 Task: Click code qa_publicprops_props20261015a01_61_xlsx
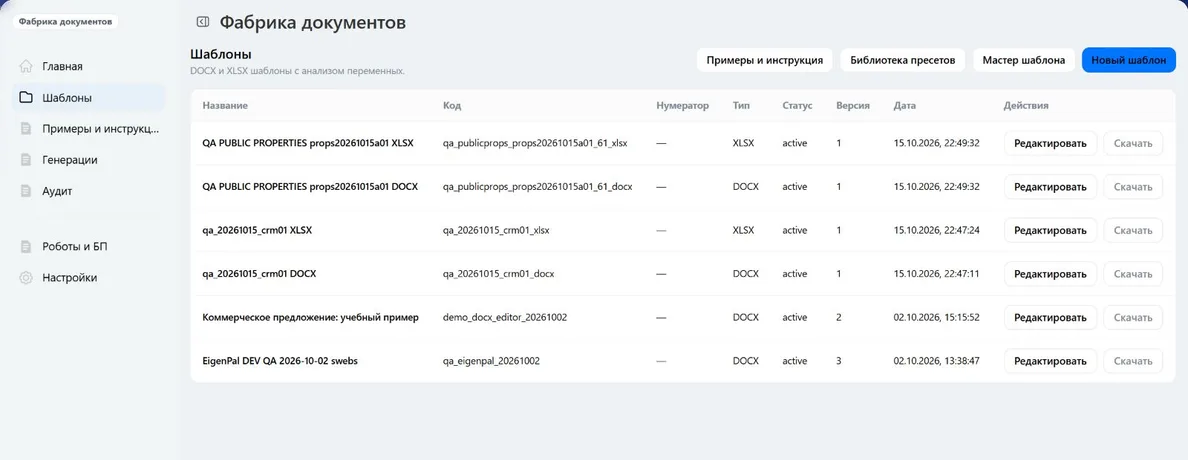pos(535,142)
